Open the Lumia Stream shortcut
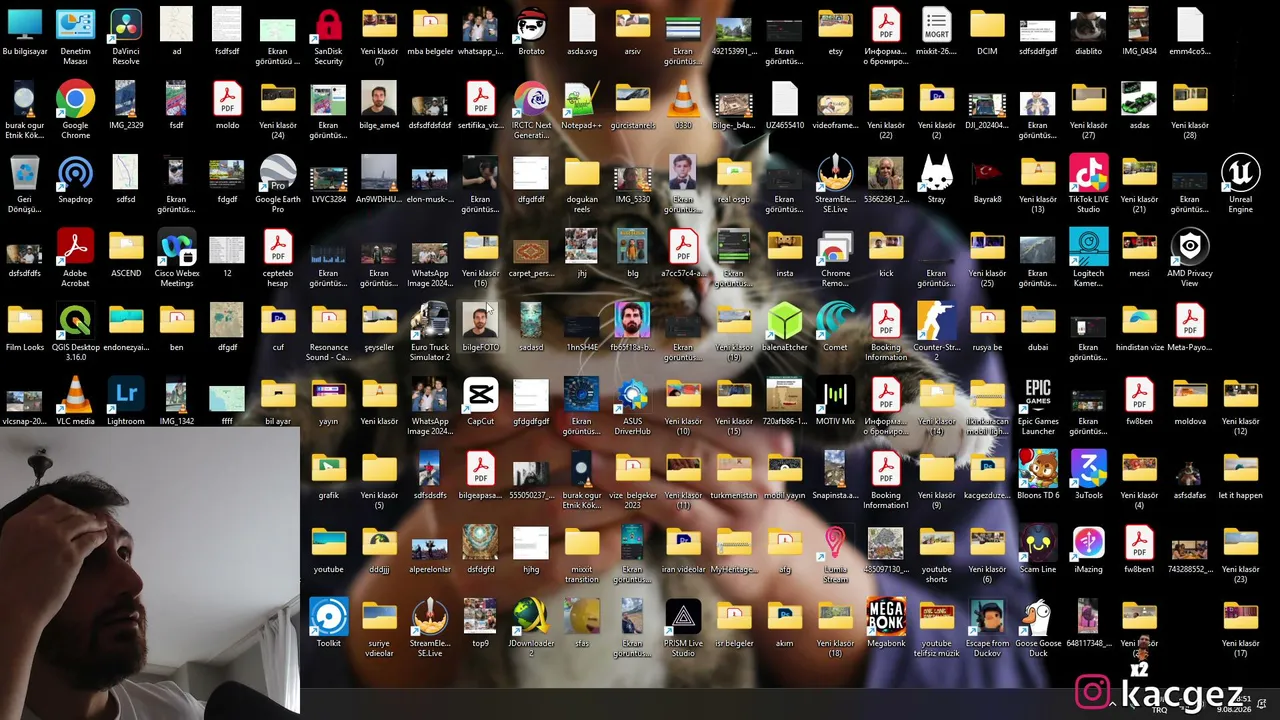Screen dimensions: 1280x720 835,552
